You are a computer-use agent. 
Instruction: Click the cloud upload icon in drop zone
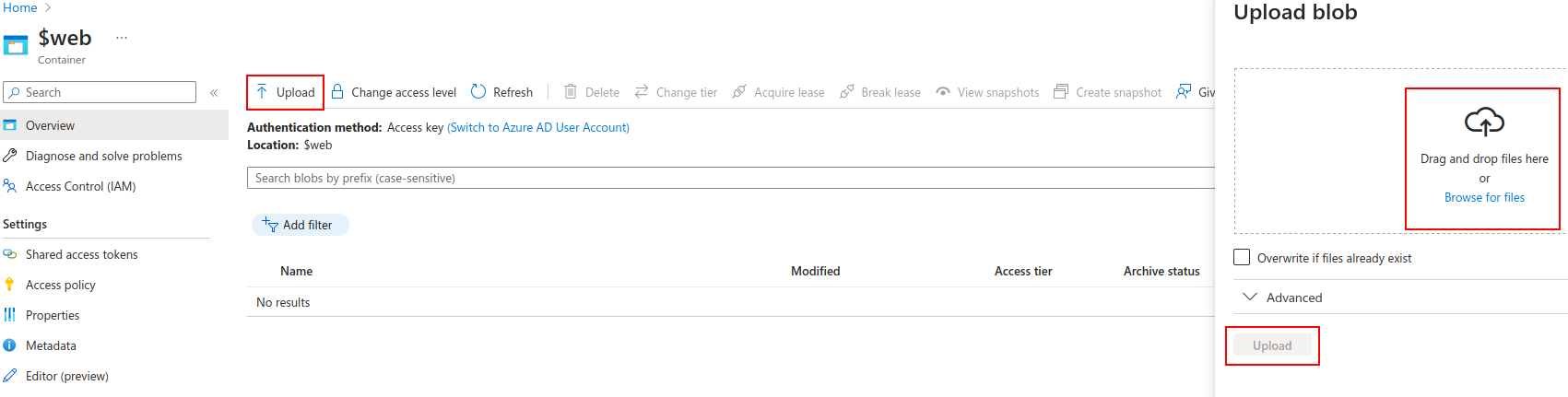1484,122
